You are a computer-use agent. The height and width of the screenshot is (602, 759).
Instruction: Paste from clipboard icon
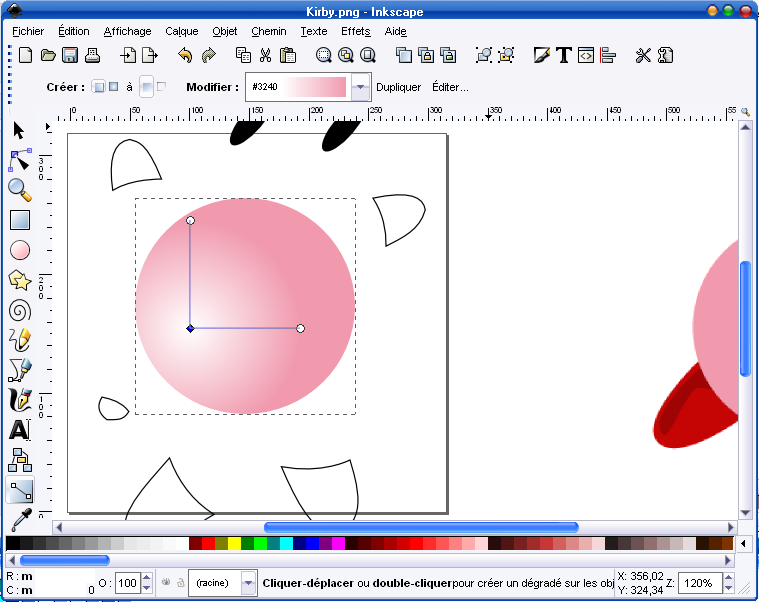[x=288, y=55]
